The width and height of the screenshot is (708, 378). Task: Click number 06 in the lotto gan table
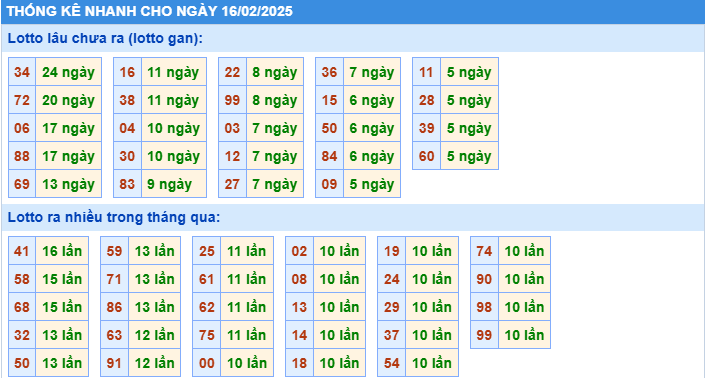(x=22, y=128)
